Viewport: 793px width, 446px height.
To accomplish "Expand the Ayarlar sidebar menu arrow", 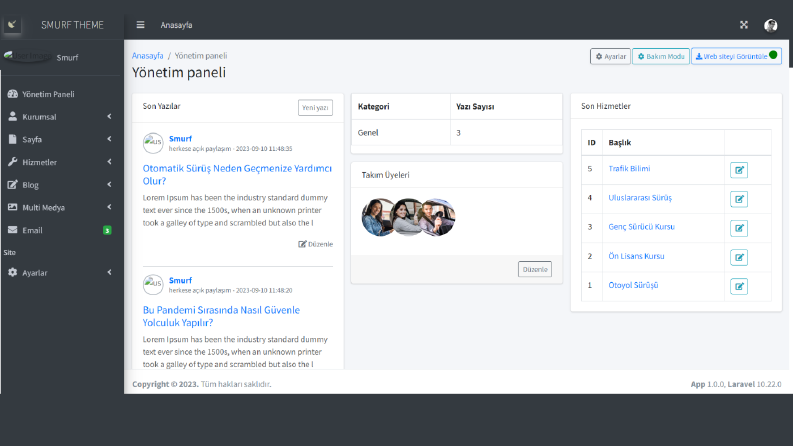I will pos(109,273).
